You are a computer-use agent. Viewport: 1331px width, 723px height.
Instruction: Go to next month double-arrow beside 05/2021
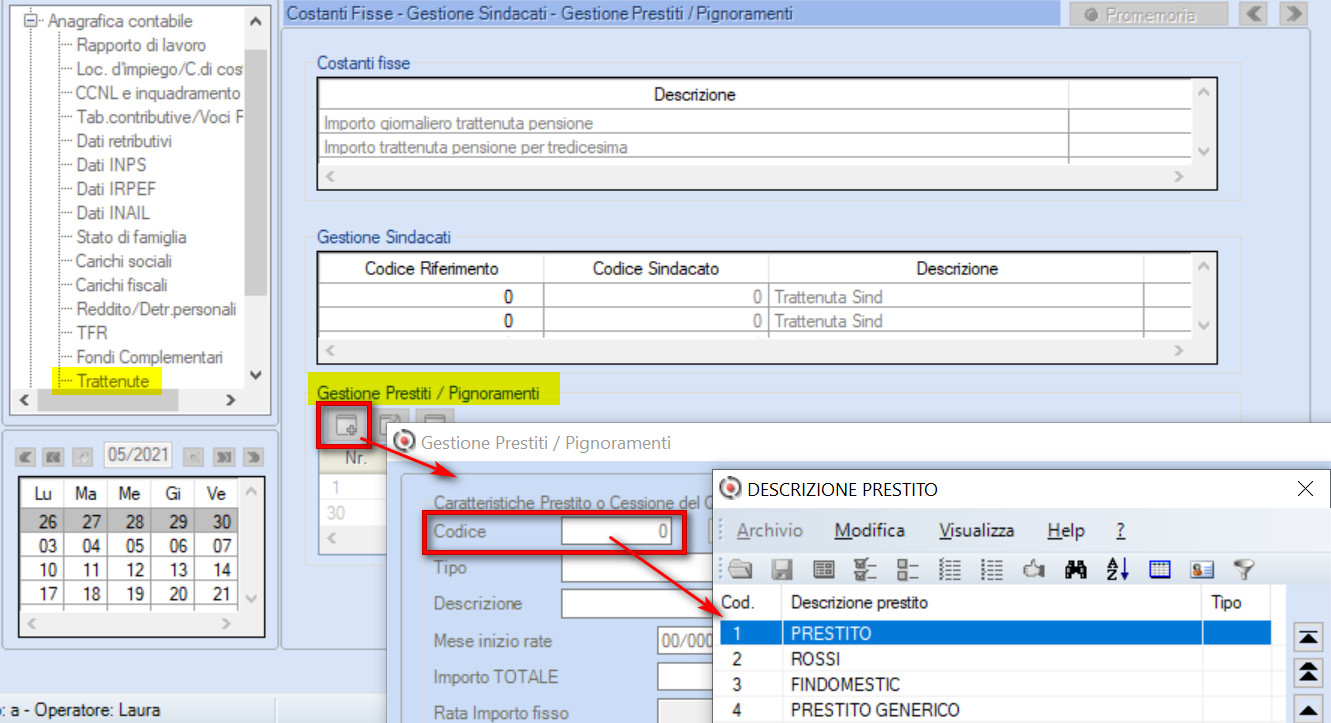click(x=223, y=457)
